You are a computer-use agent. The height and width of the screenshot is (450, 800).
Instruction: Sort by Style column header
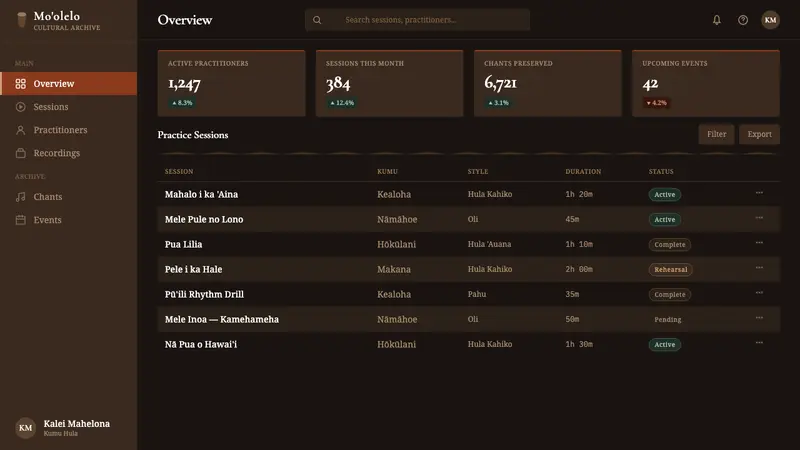(x=478, y=171)
